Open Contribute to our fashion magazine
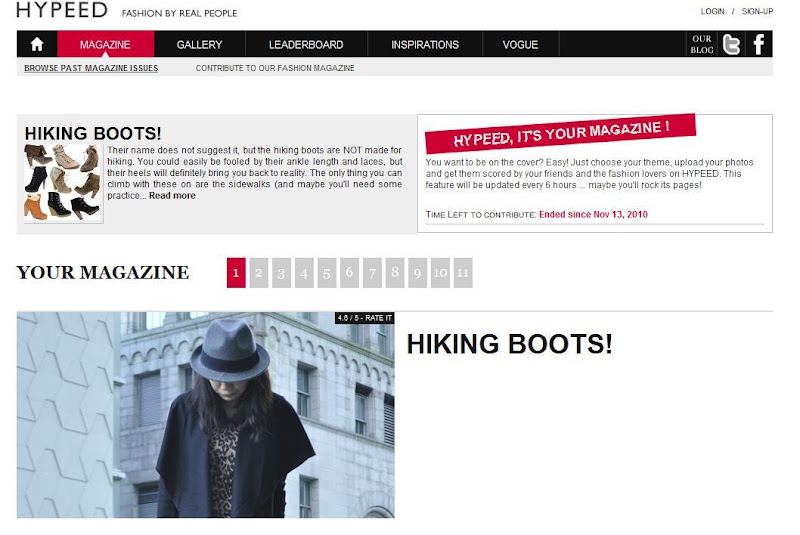 (x=275, y=68)
